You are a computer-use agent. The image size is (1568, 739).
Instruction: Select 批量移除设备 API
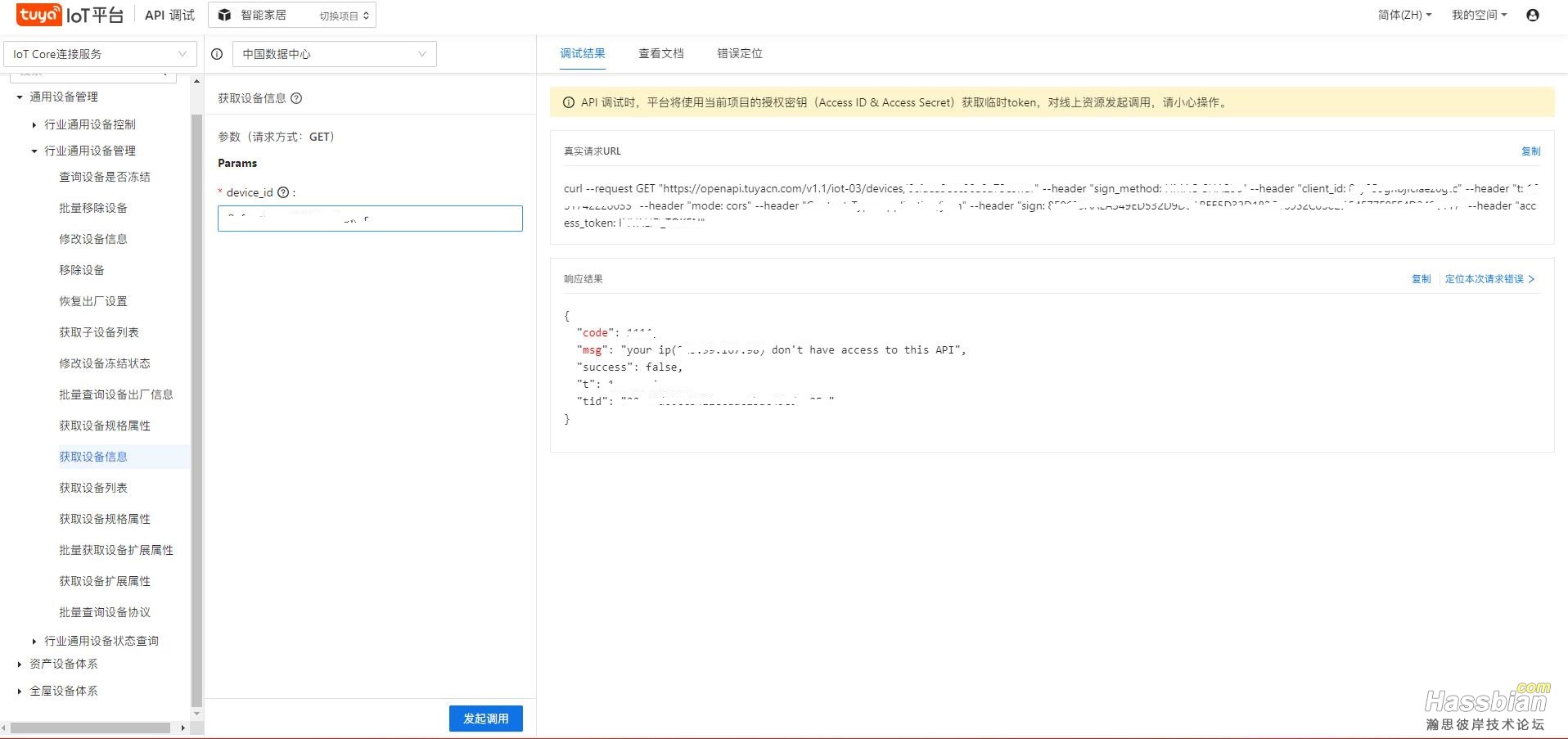point(93,208)
